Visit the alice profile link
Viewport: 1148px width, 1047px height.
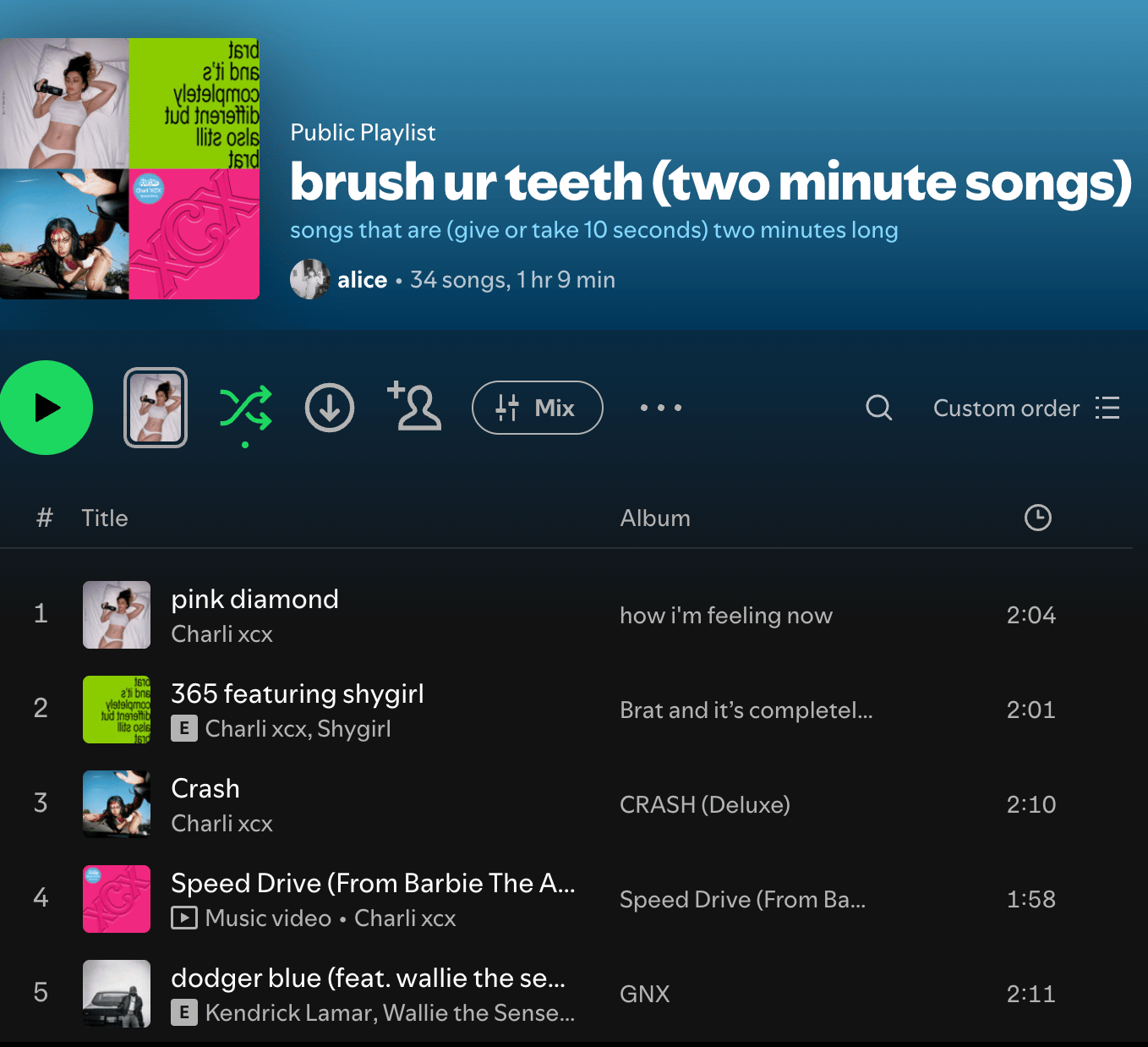pos(363,280)
